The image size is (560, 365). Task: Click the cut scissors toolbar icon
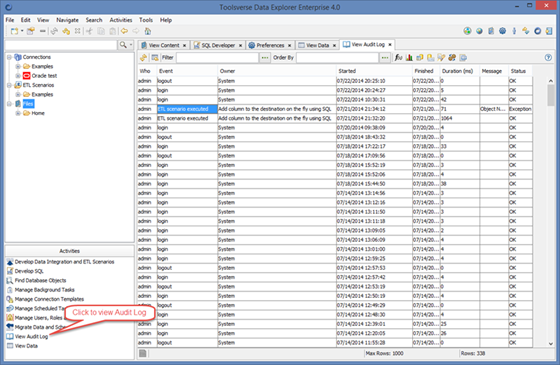(x=89, y=31)
